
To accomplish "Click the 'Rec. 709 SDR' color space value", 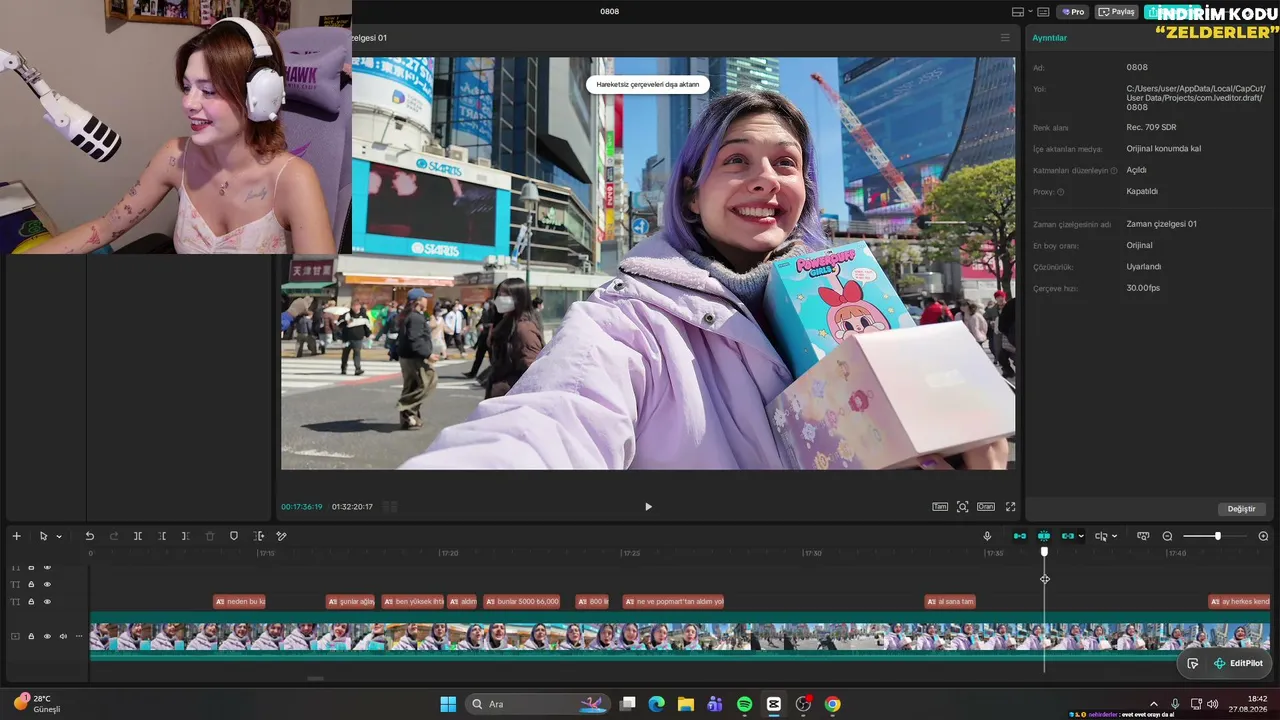I will tap(1151, 128).
